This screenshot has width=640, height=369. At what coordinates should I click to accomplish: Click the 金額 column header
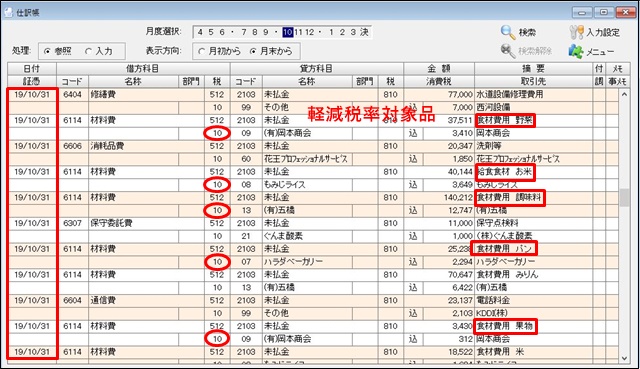(x=439, y=69)
